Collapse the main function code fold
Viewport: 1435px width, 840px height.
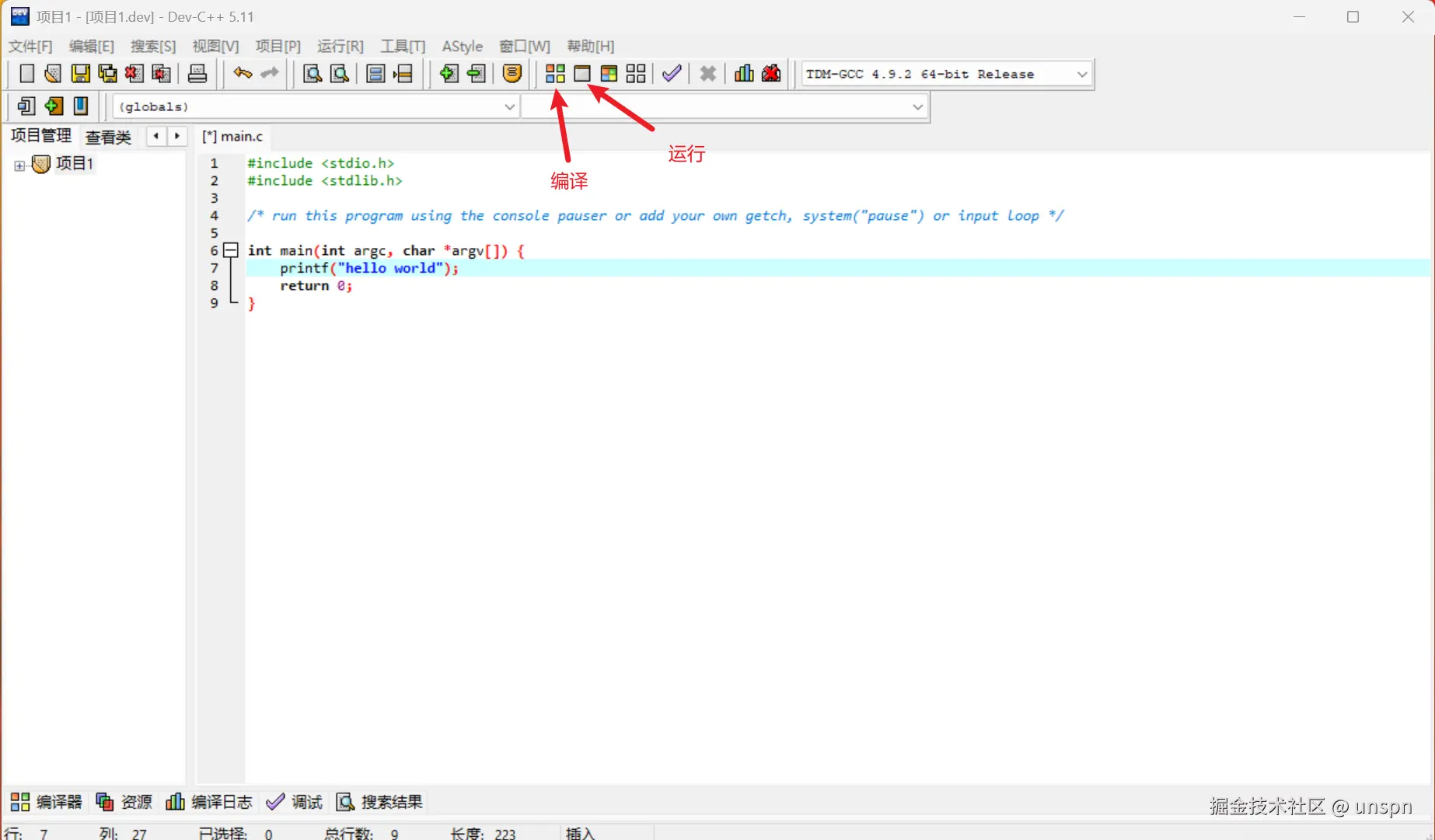(231, 250)
